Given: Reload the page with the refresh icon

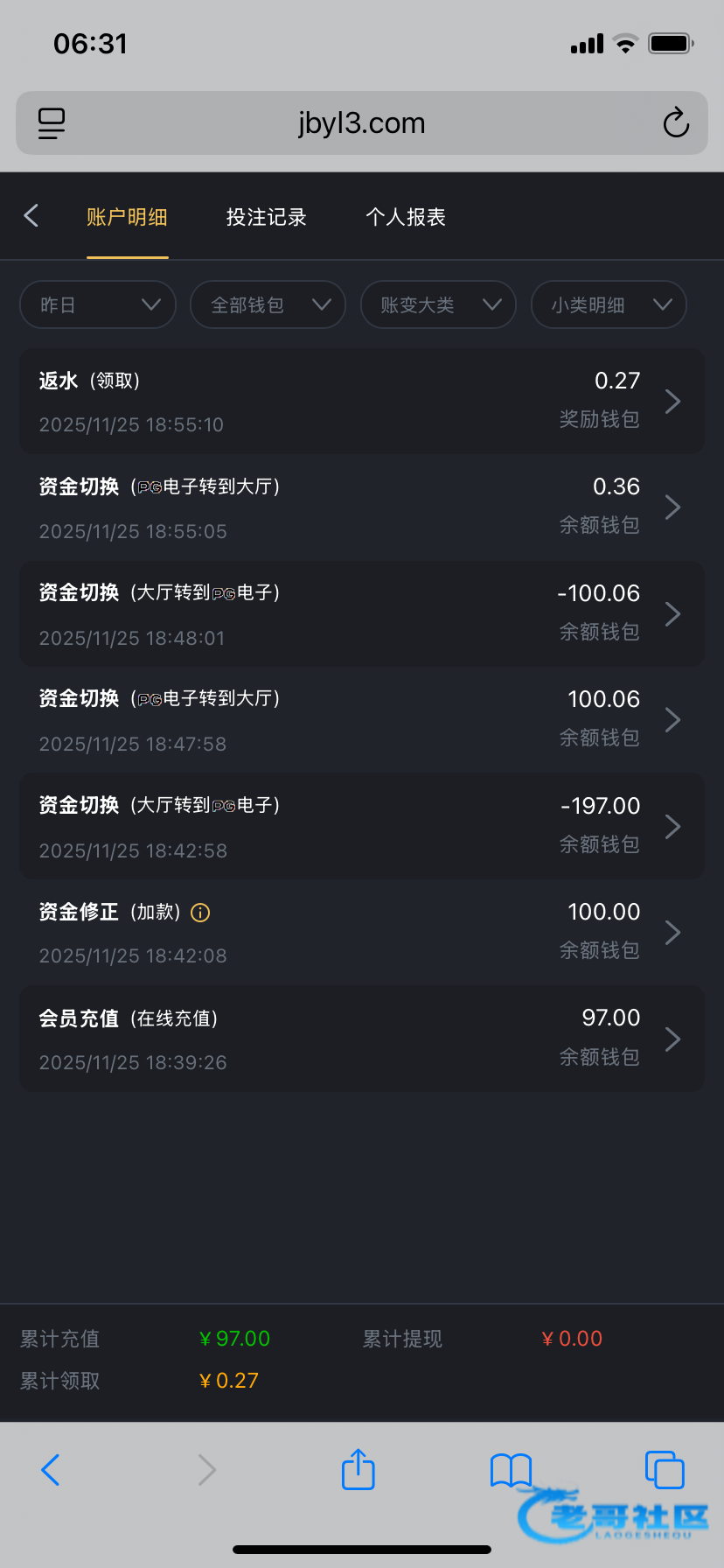Looking at the screenshot, I should 676,123.
